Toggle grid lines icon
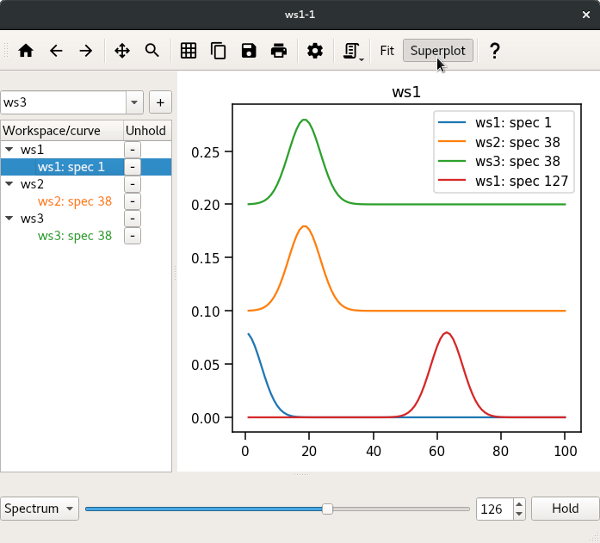Image resolution: width=600 pixels, height=543 pixels. [188, 51]
